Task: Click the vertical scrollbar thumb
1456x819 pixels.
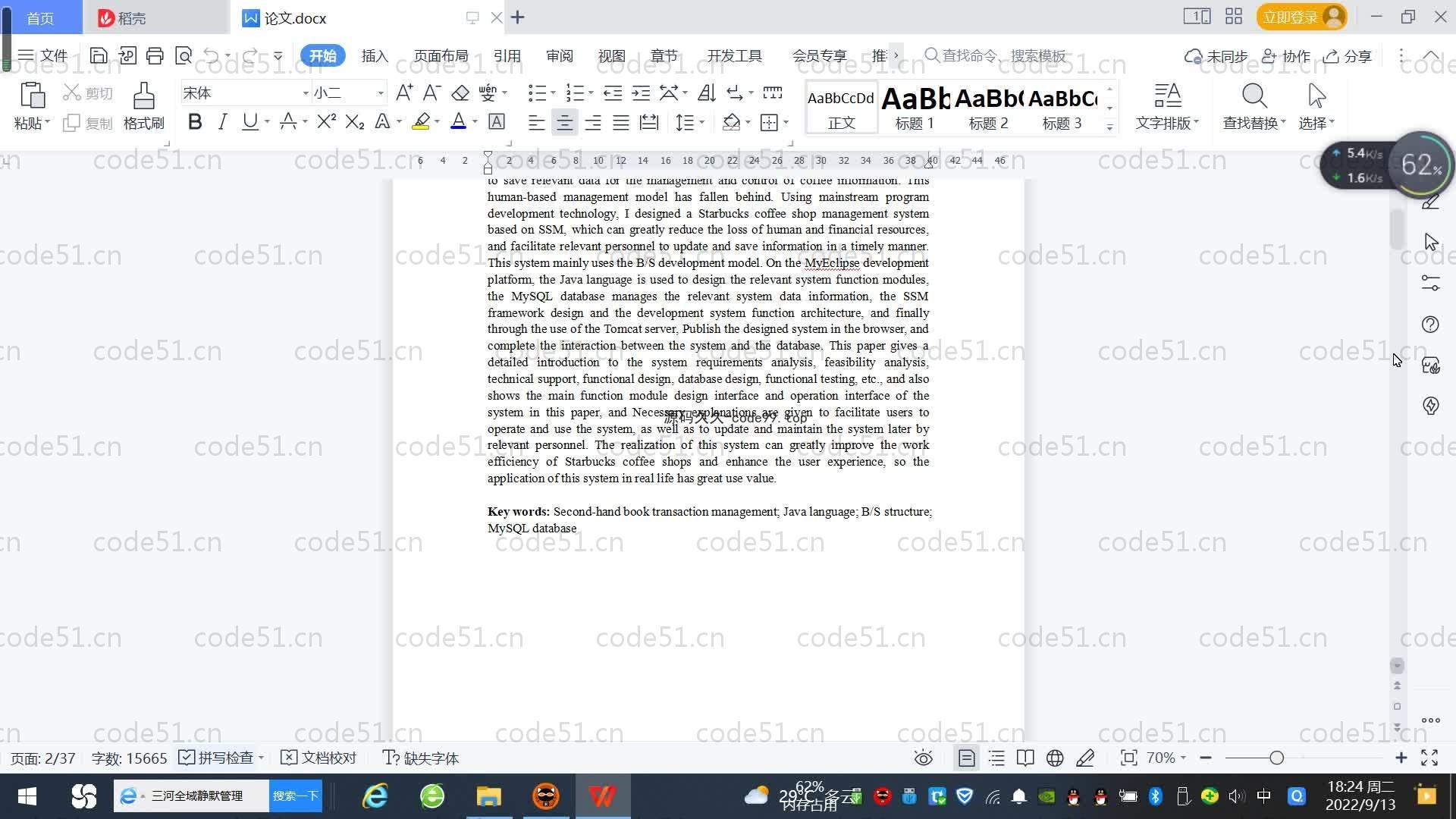Action: (1398, 228)
